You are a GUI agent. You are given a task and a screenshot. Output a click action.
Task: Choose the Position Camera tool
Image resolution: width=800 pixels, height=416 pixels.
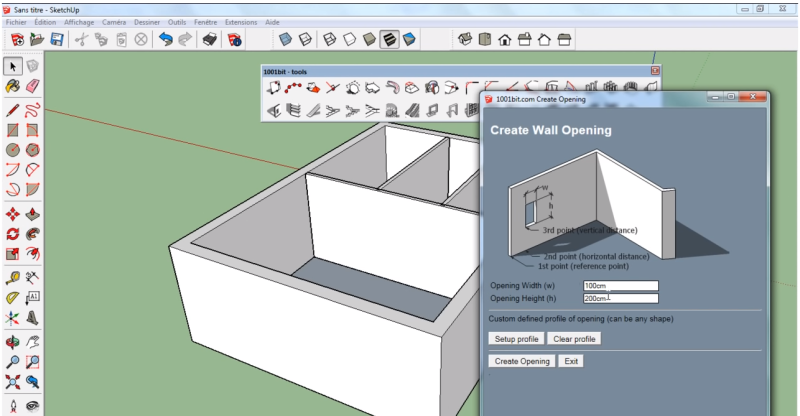pyautogui.click(x=13, y=406)
